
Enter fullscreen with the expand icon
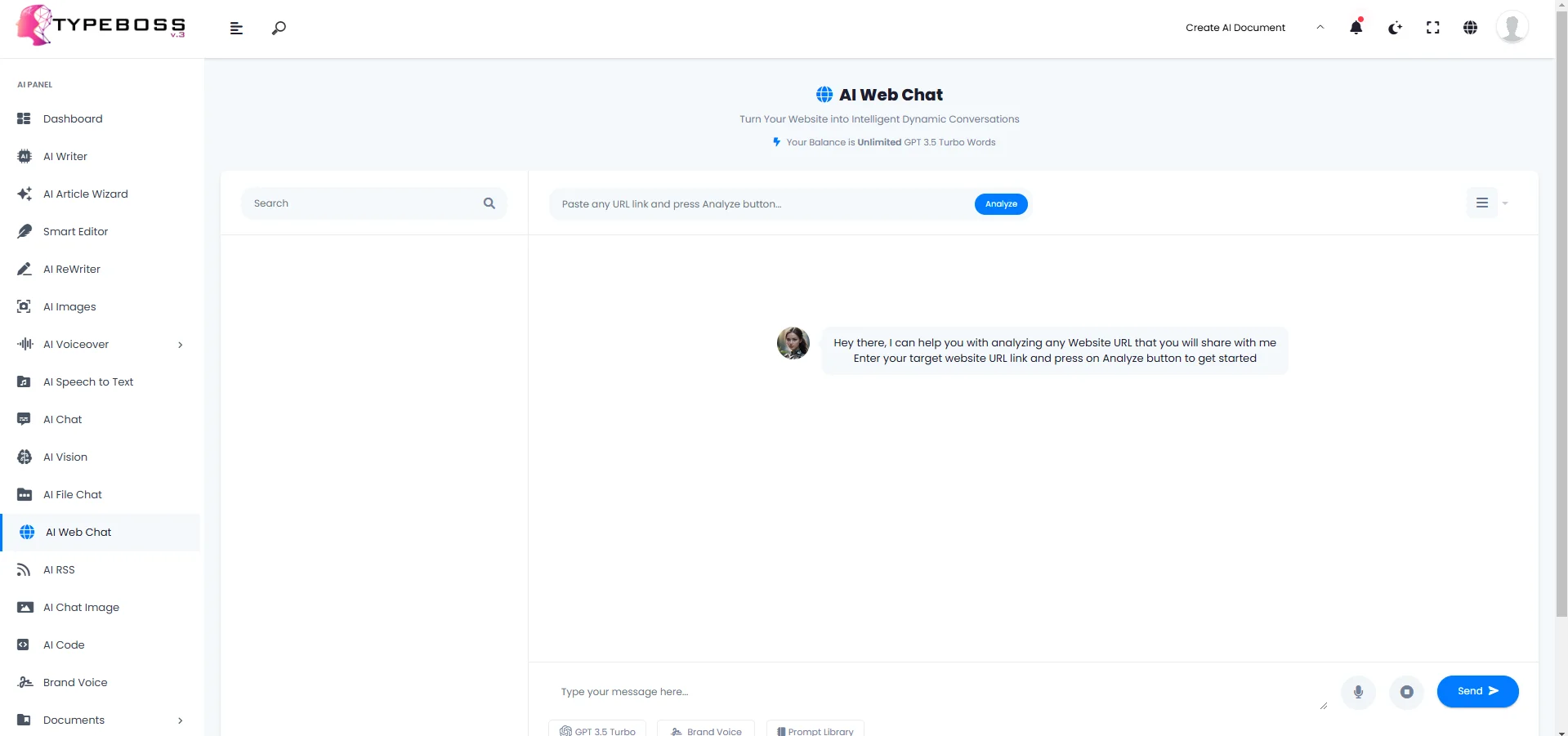[x=1432, y=28]
